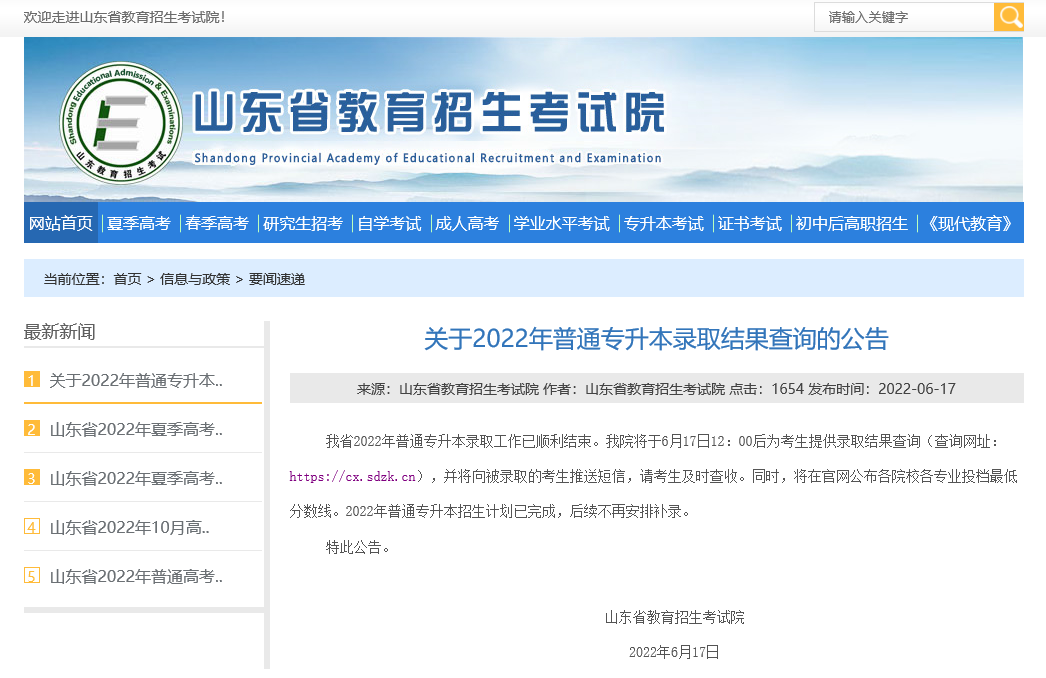The width and height of the screenshot is (1046, 678).
Task: Go to 夏季高考 navigation item
Action: (x=139, y=223)
